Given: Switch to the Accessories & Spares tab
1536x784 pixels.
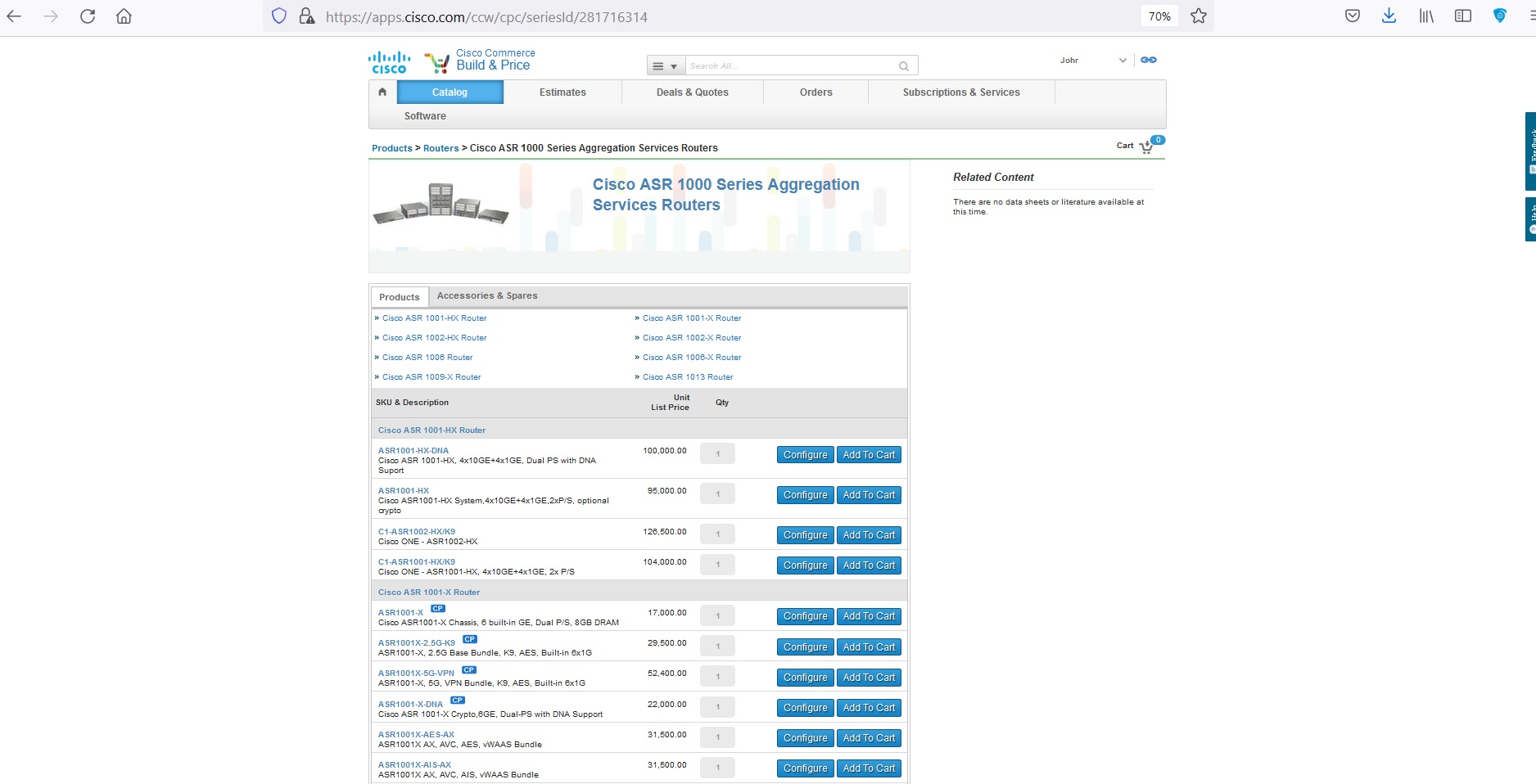Looking at the screenshot, I should pyautogui.click(x=487, y=295).
